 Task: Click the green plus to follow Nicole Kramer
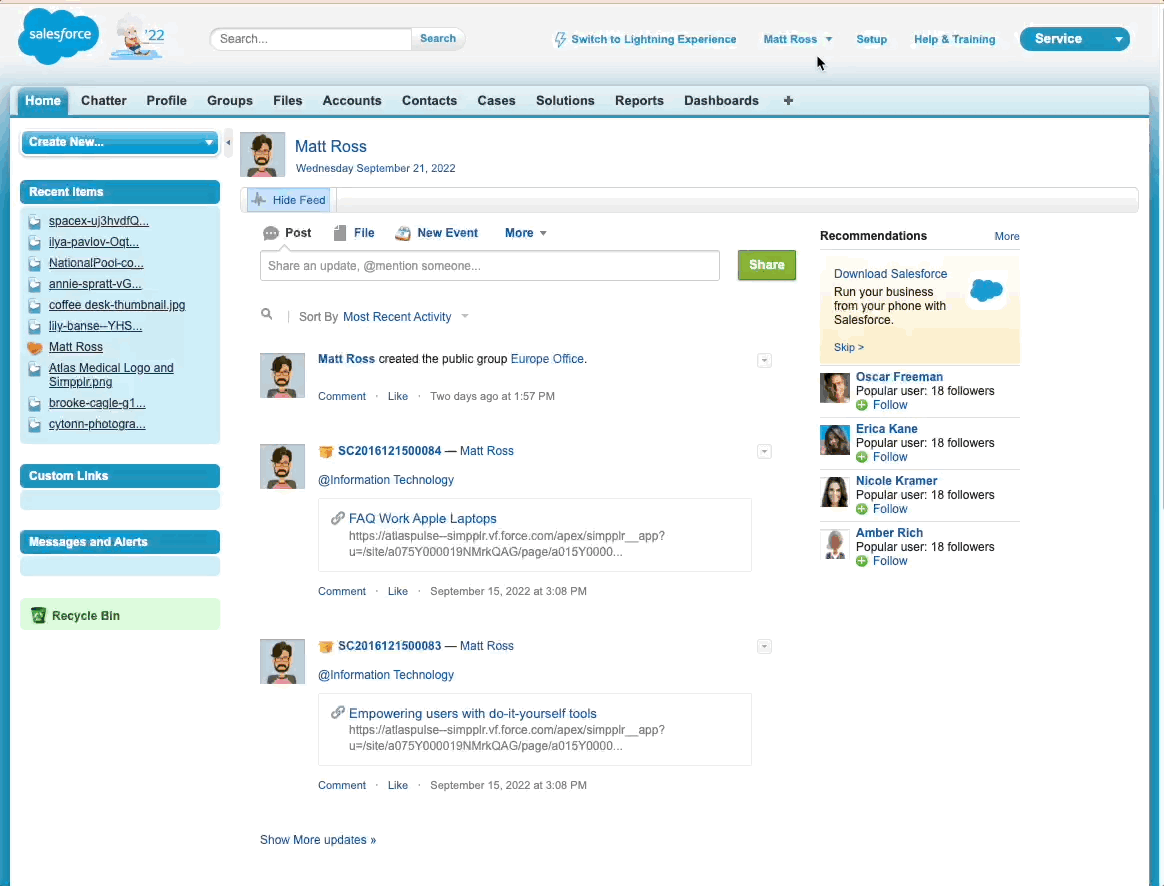(862, 509)
